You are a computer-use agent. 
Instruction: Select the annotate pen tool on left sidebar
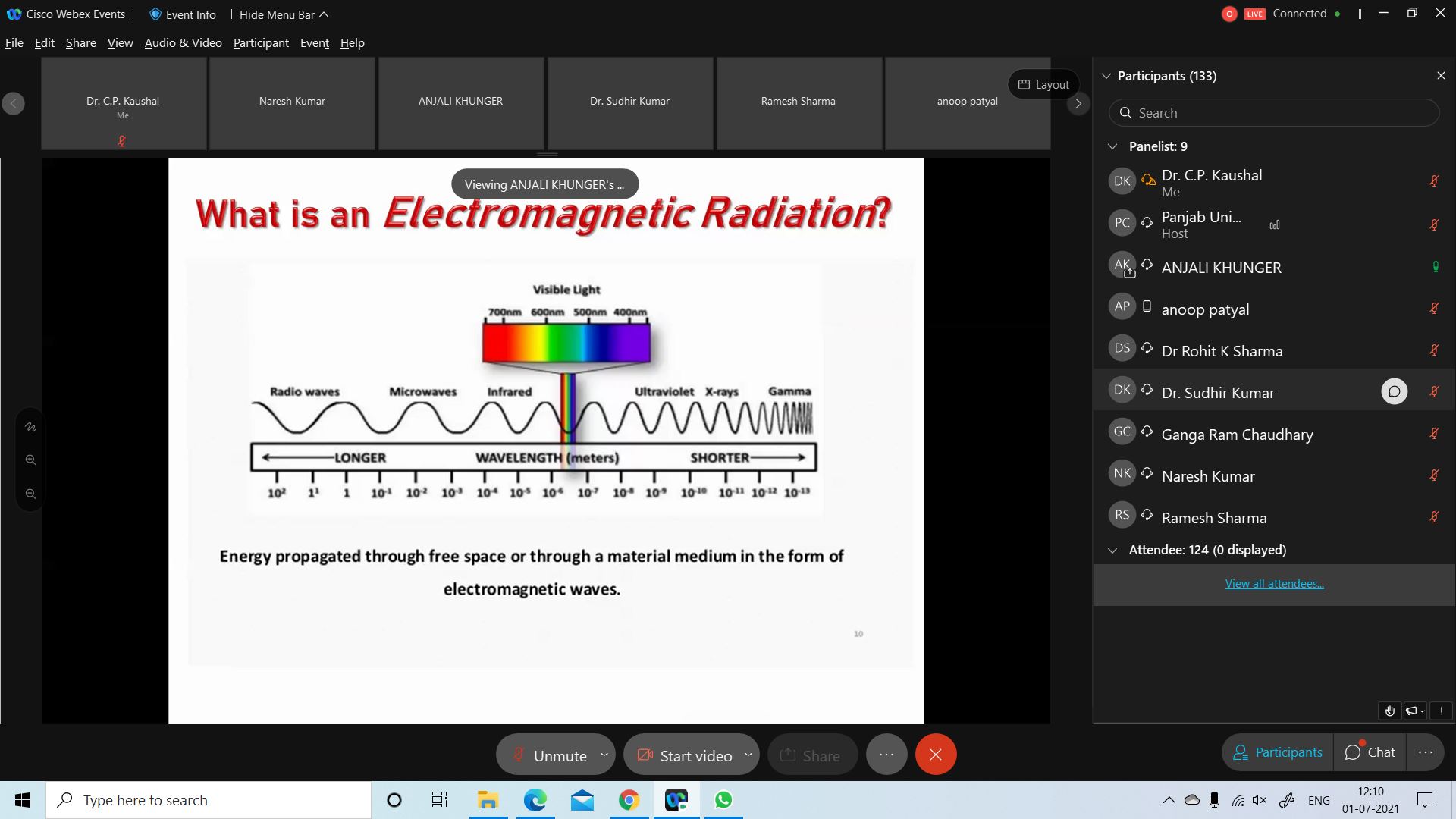click(30, 427)
